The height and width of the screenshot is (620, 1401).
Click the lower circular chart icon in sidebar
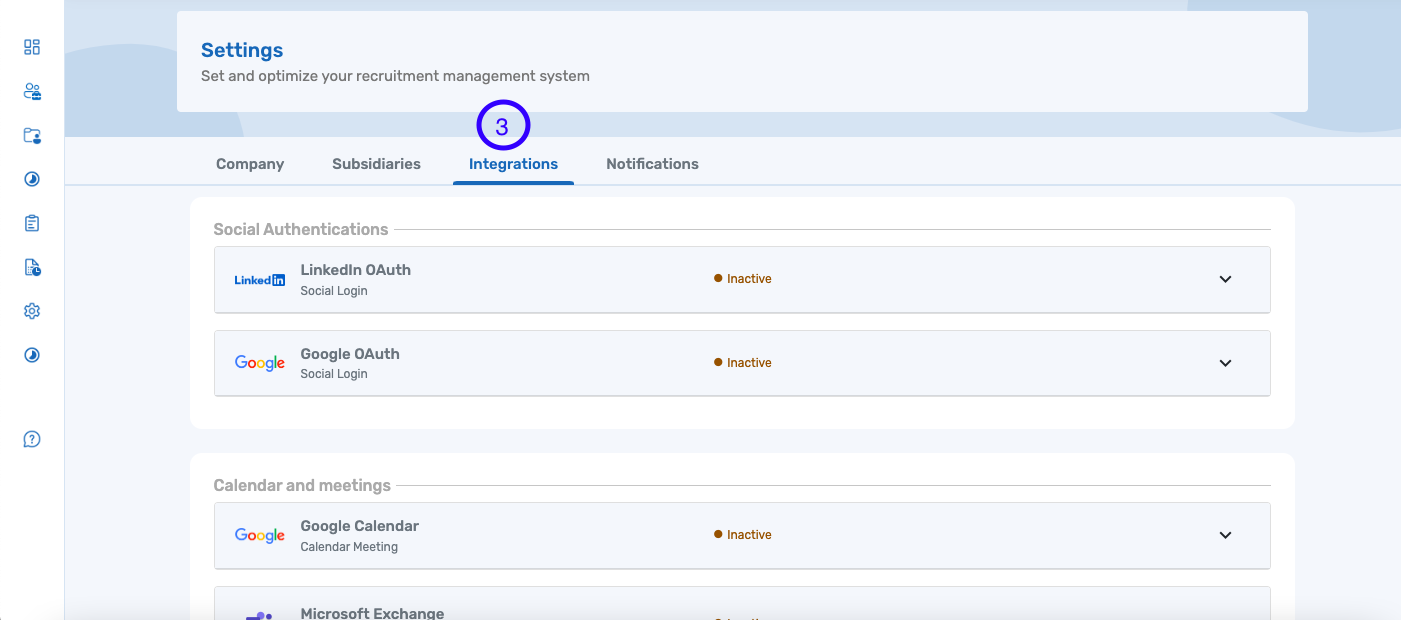coord(31,354)
